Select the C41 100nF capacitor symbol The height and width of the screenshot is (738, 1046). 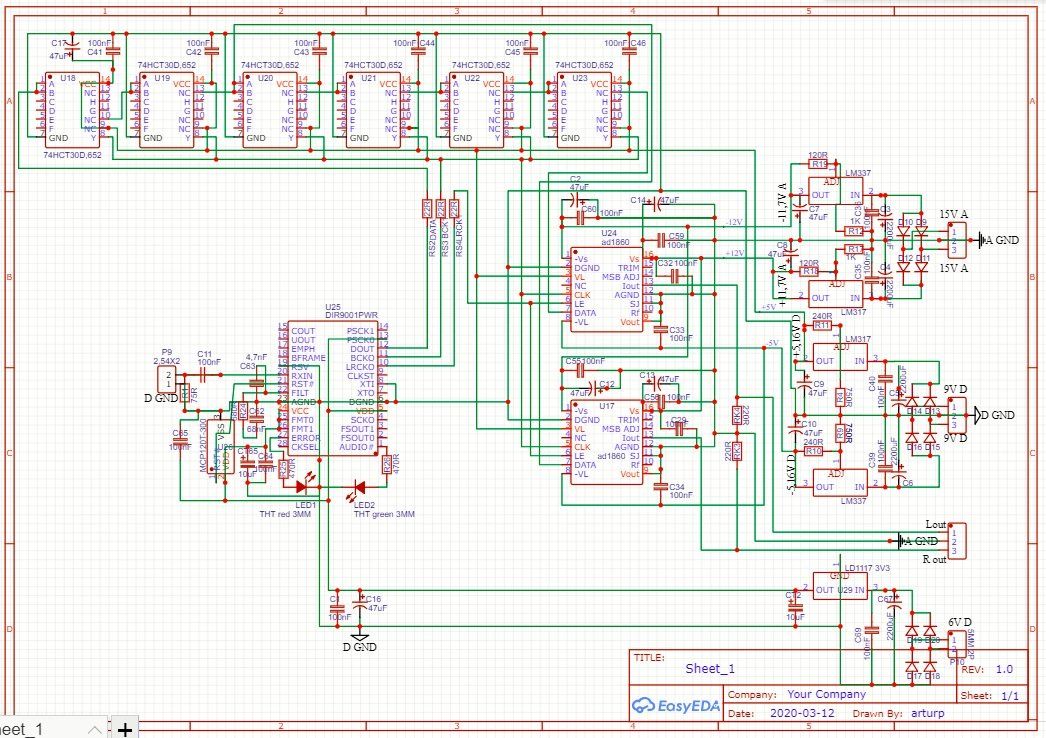[x=113, y=50]
